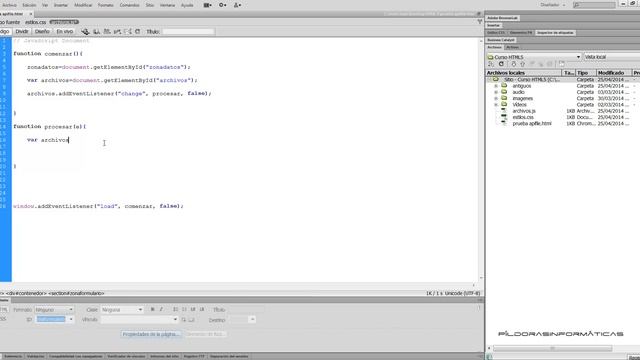Open the Edición menu
The width and height of the screenshot is (640, 360).
tap(29, 5)
